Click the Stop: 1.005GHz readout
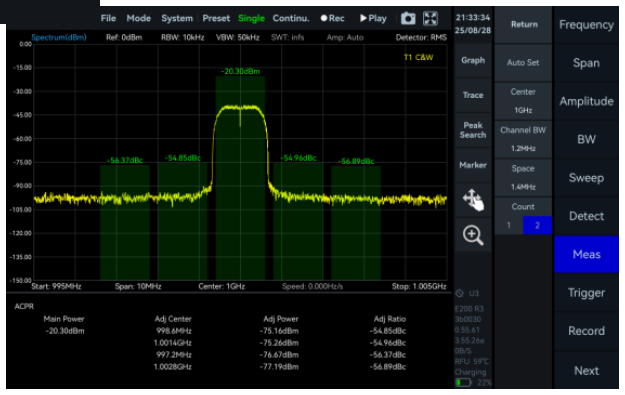625x395 pixels. [419, 286]
